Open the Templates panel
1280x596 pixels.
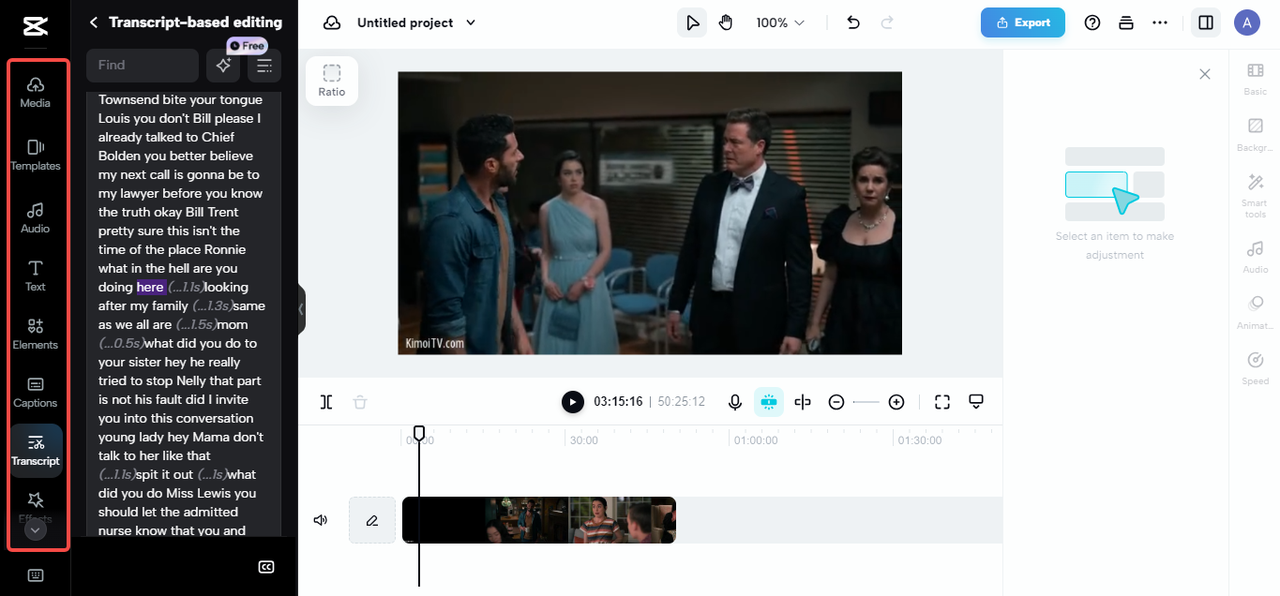(35, 154)
